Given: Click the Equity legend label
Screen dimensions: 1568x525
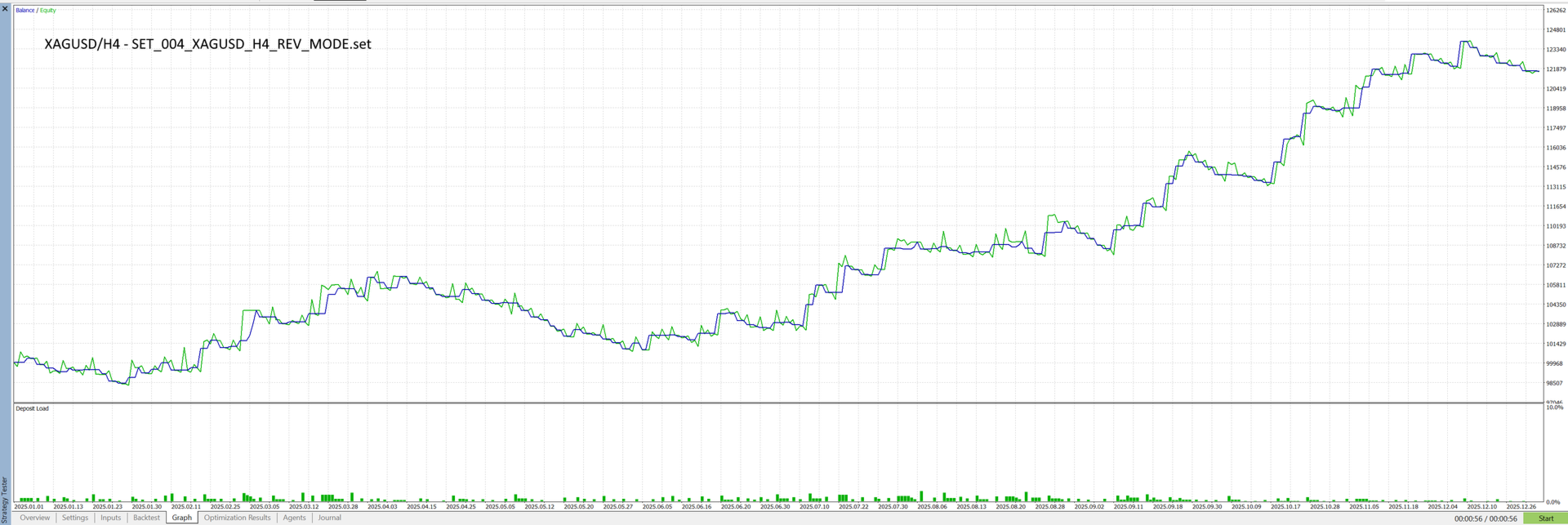Looking at the screenshot, I should [x=48, y=11].
